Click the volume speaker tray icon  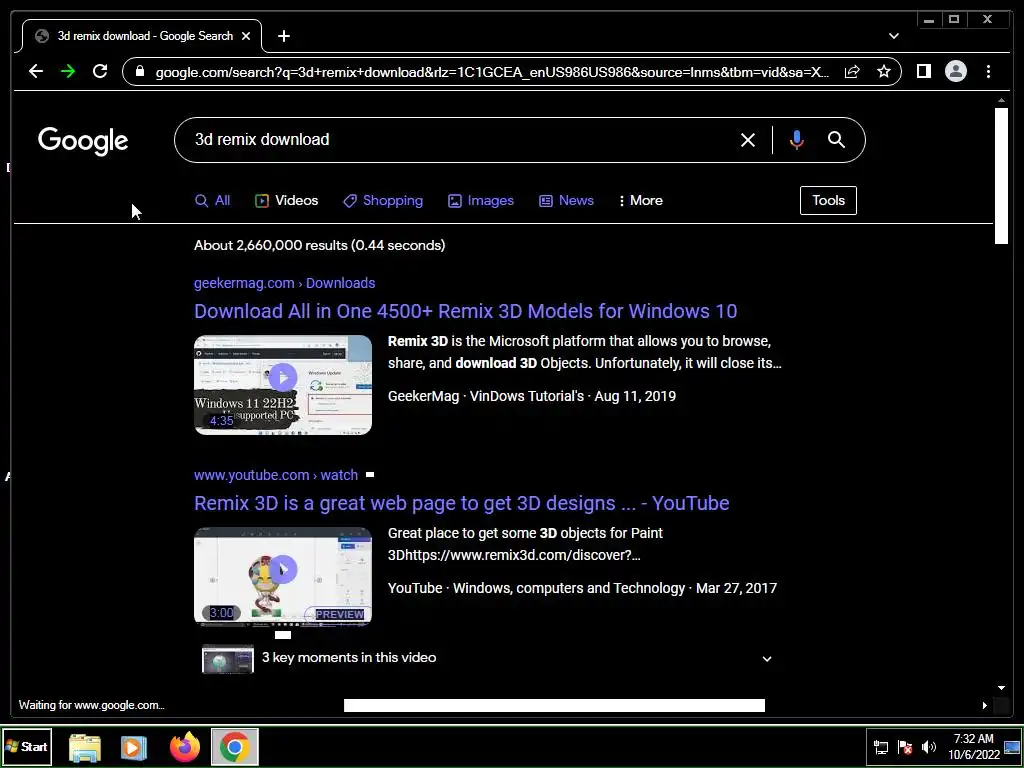[928, 747]
